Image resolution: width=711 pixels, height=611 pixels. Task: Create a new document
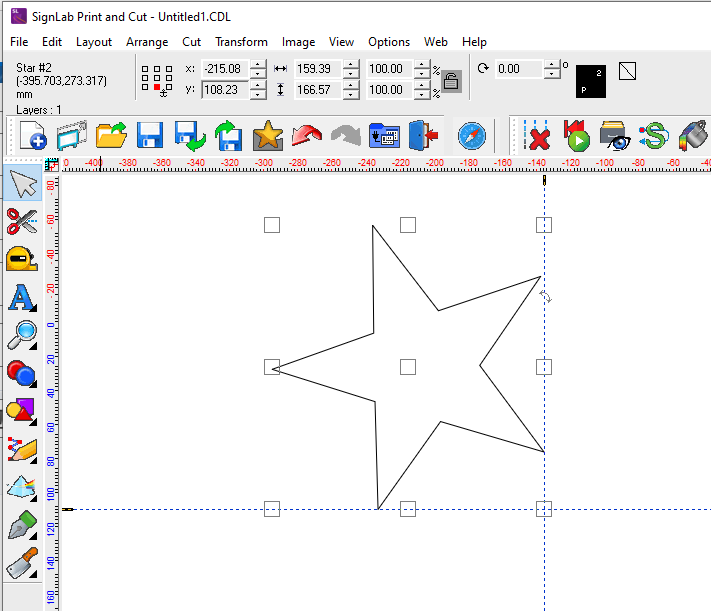click(x=33, y=136)
